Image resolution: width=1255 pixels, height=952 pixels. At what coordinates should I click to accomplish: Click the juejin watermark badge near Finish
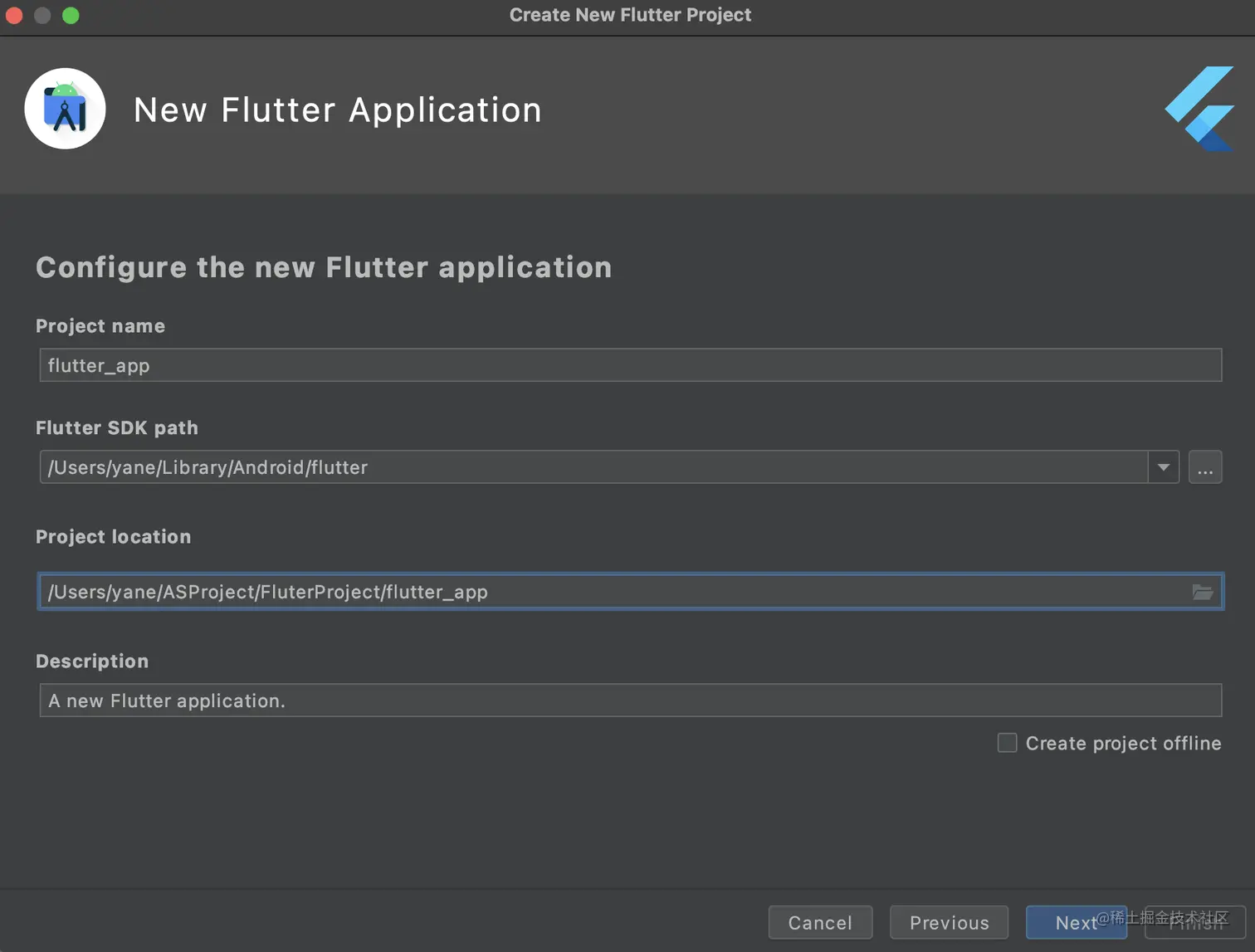pos(1161,919)
